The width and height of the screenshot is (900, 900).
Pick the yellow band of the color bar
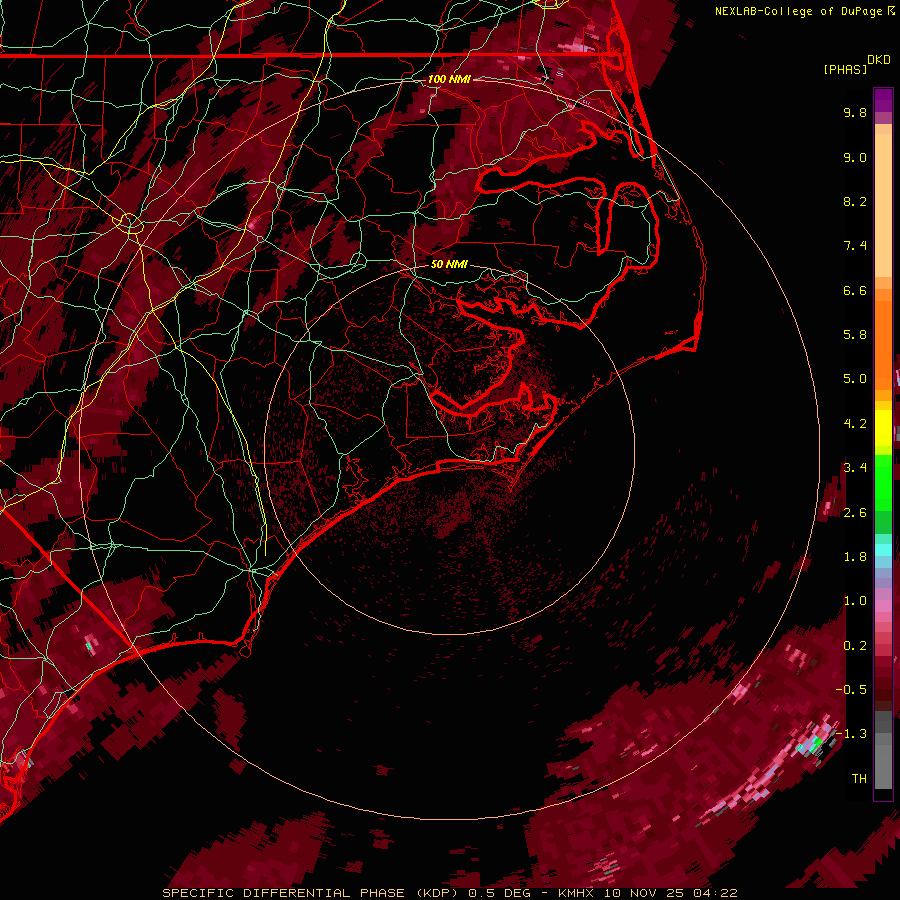click(x=883, y=428)
